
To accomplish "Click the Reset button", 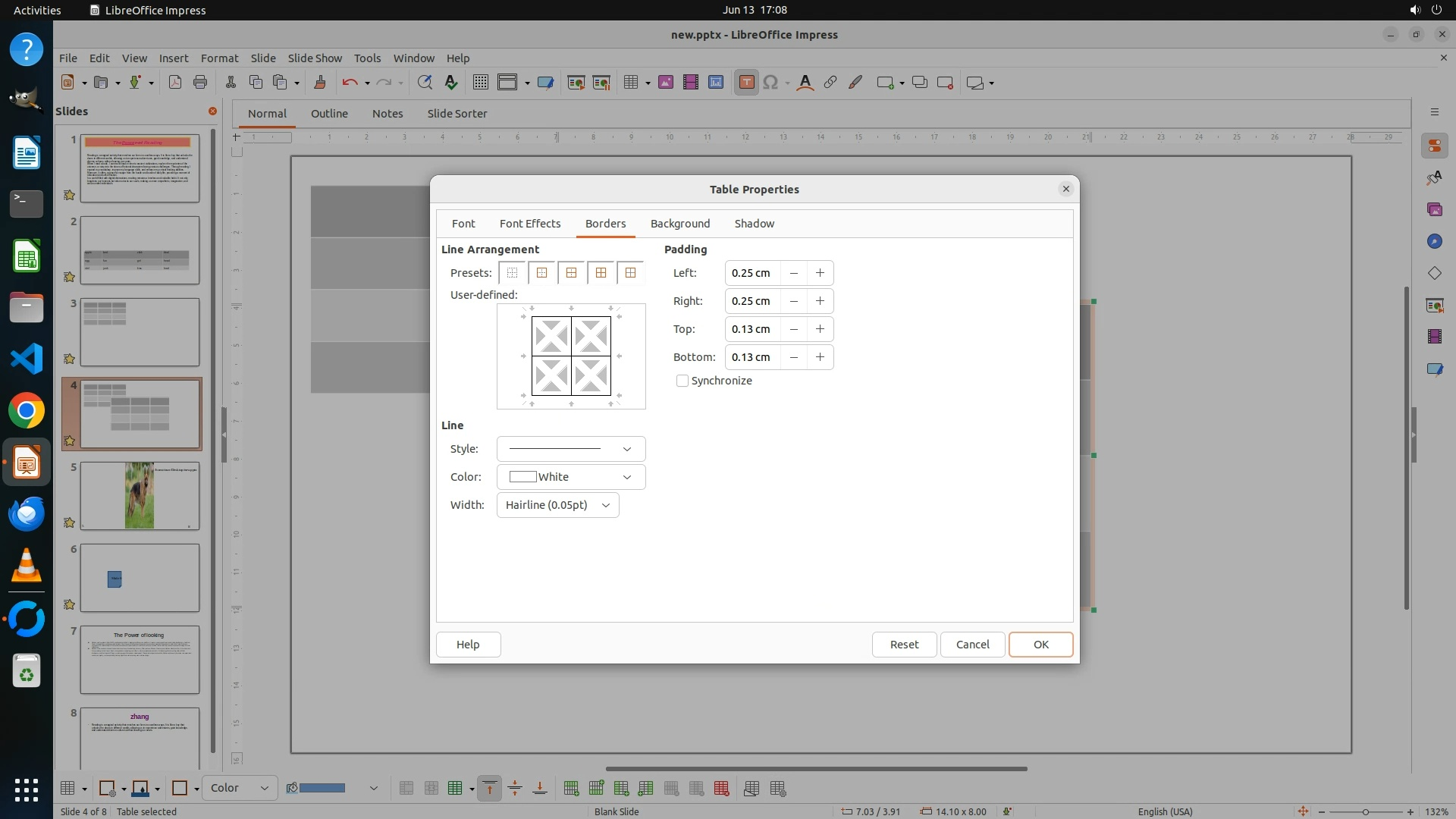I will click(x=903, y=645).
